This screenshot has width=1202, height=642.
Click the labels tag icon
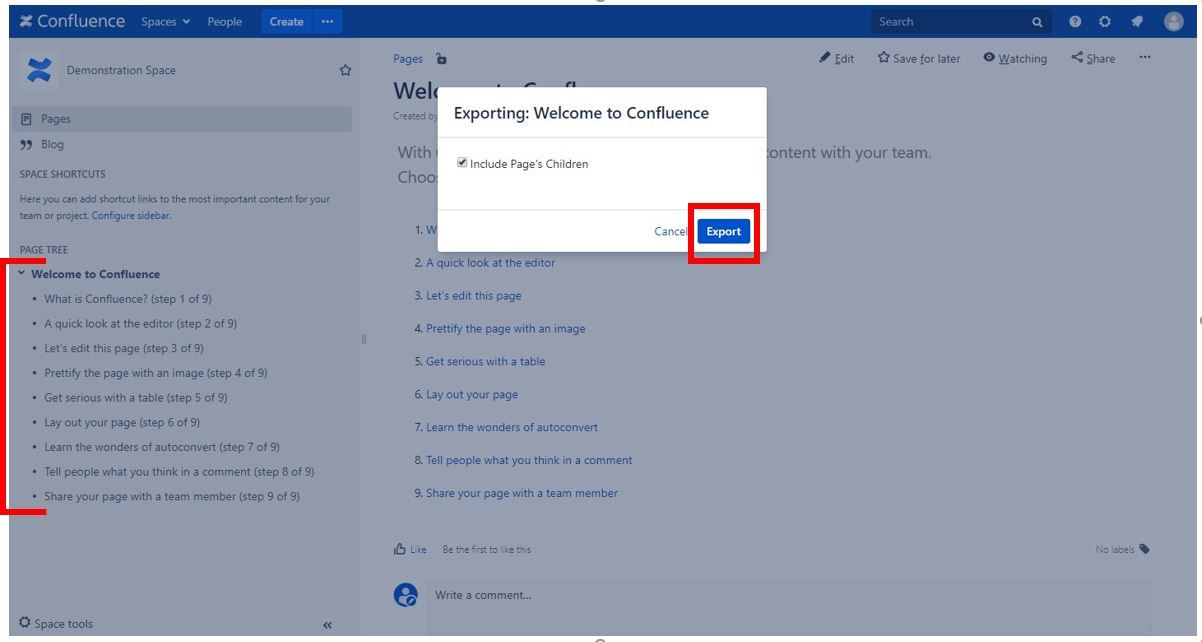pyautogui.click(x=1145, y=548)
